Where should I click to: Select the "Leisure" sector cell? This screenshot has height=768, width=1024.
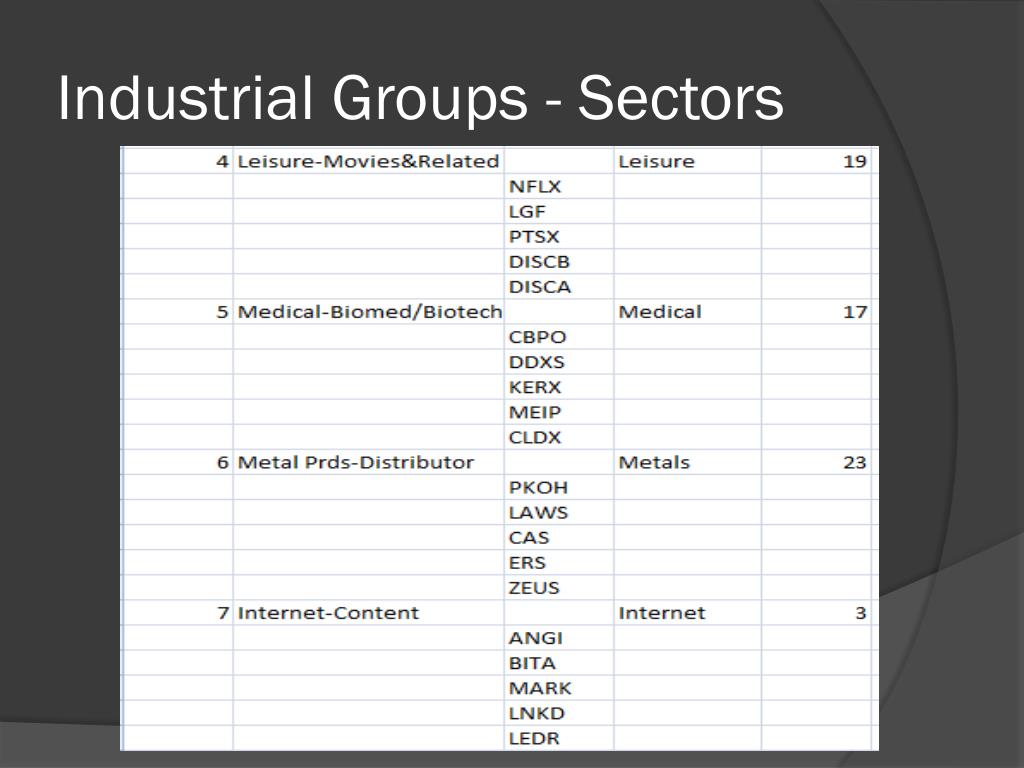688,161
